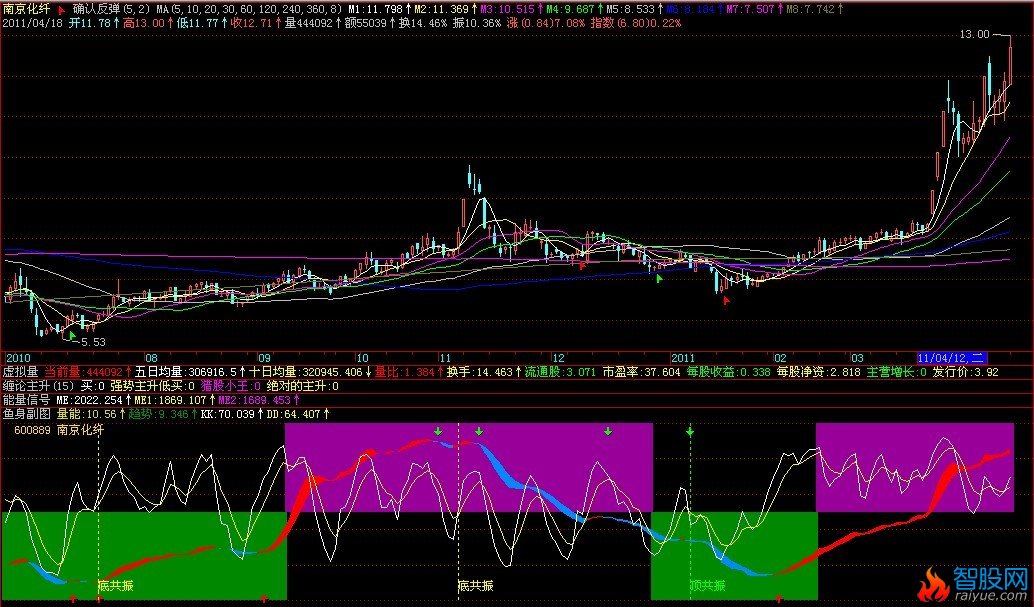Click the first green arrow atop the purple zone
The width and height of the screenshot is (1034, 607).
tap(438, 431)
